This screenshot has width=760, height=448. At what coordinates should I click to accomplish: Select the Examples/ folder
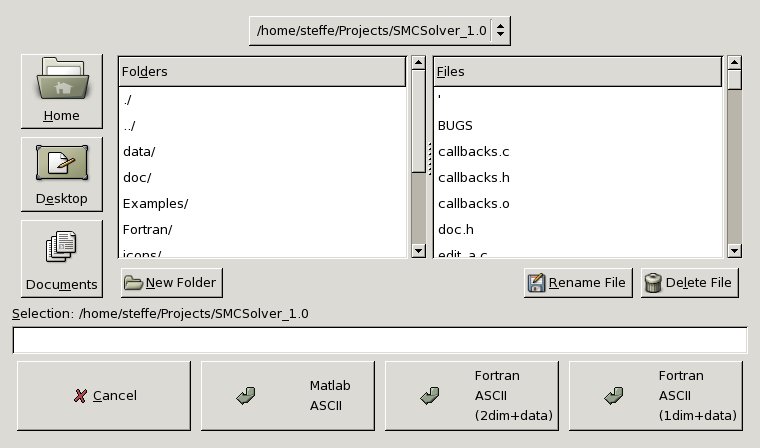click(155, 203)
